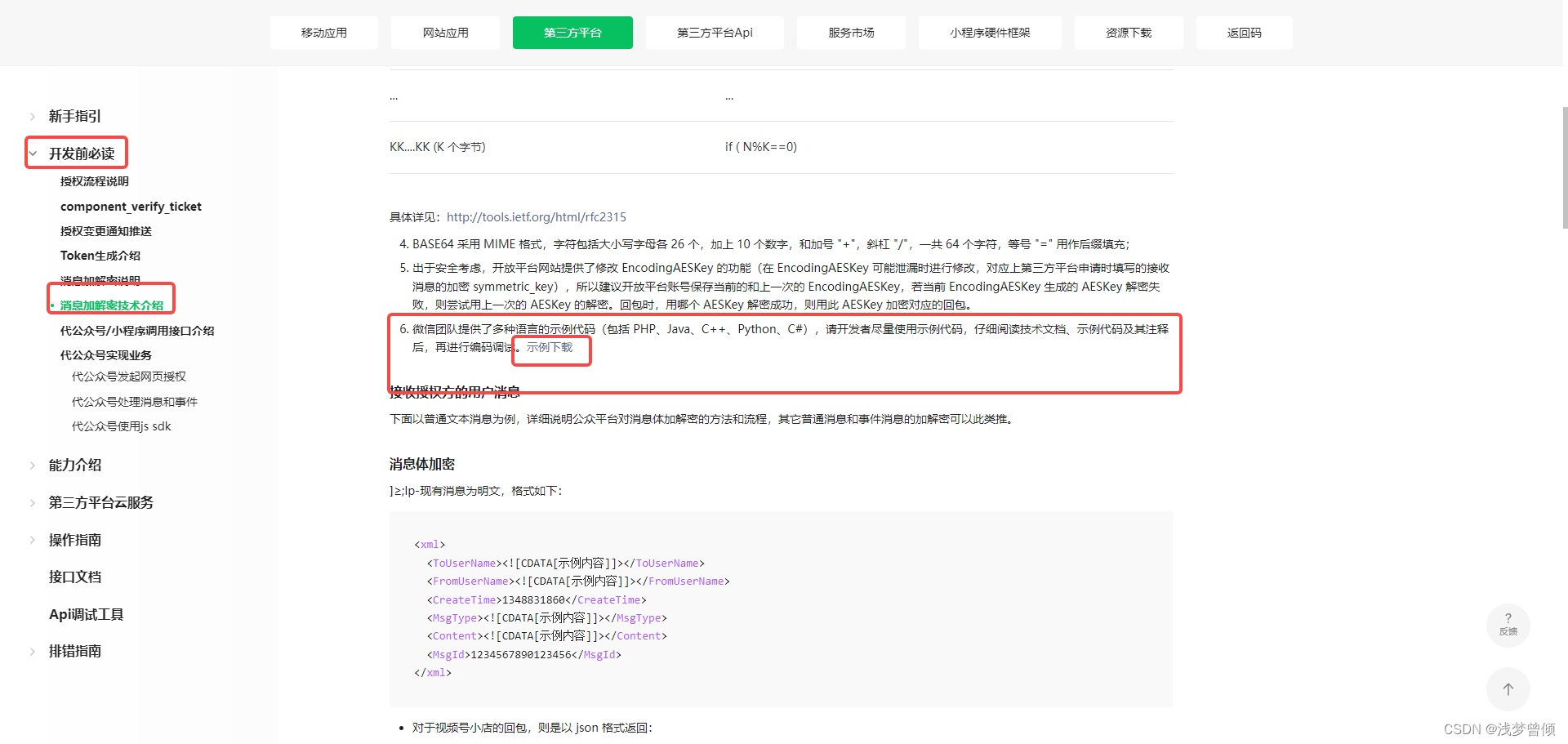Click the 消息体加密 heading
This screenshot has width=1568, height=744.
[422, 464]
